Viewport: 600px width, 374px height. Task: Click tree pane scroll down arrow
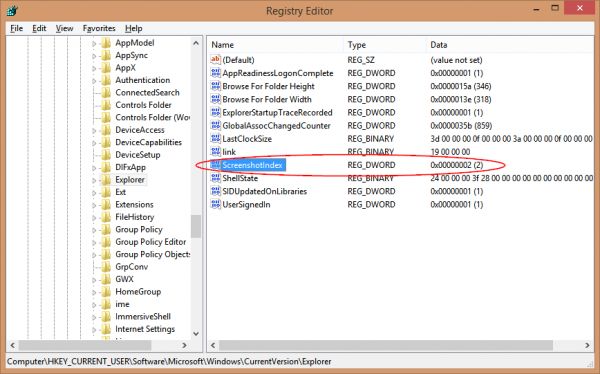pyautogui.click(x=196, y=333)
